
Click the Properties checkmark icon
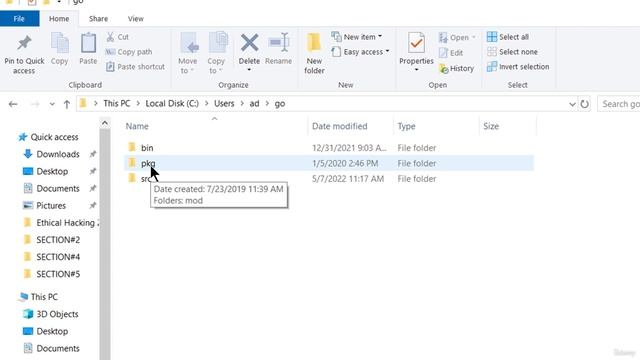coord(416,43)
